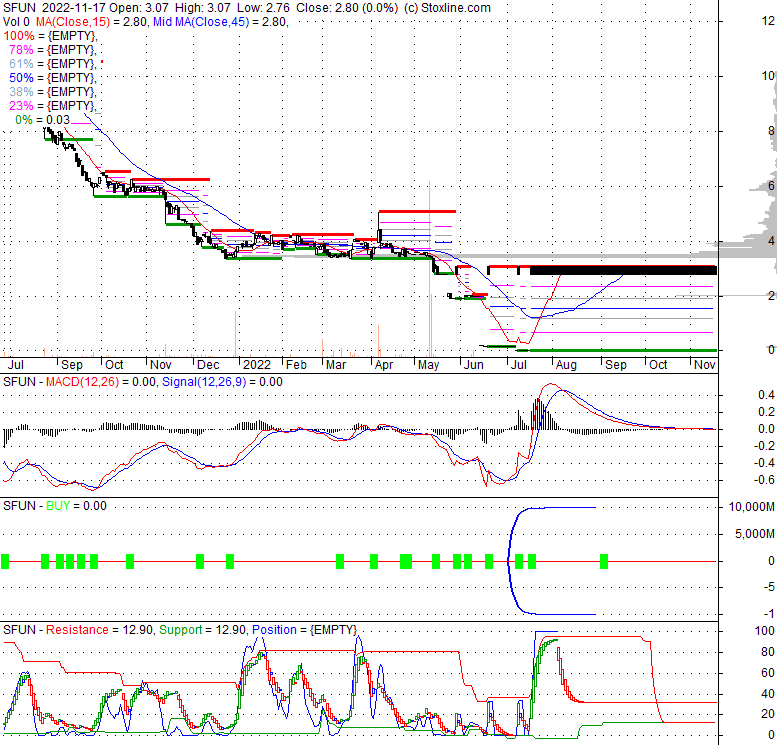Click the 38% retracement level label

[x=52, y=91]
